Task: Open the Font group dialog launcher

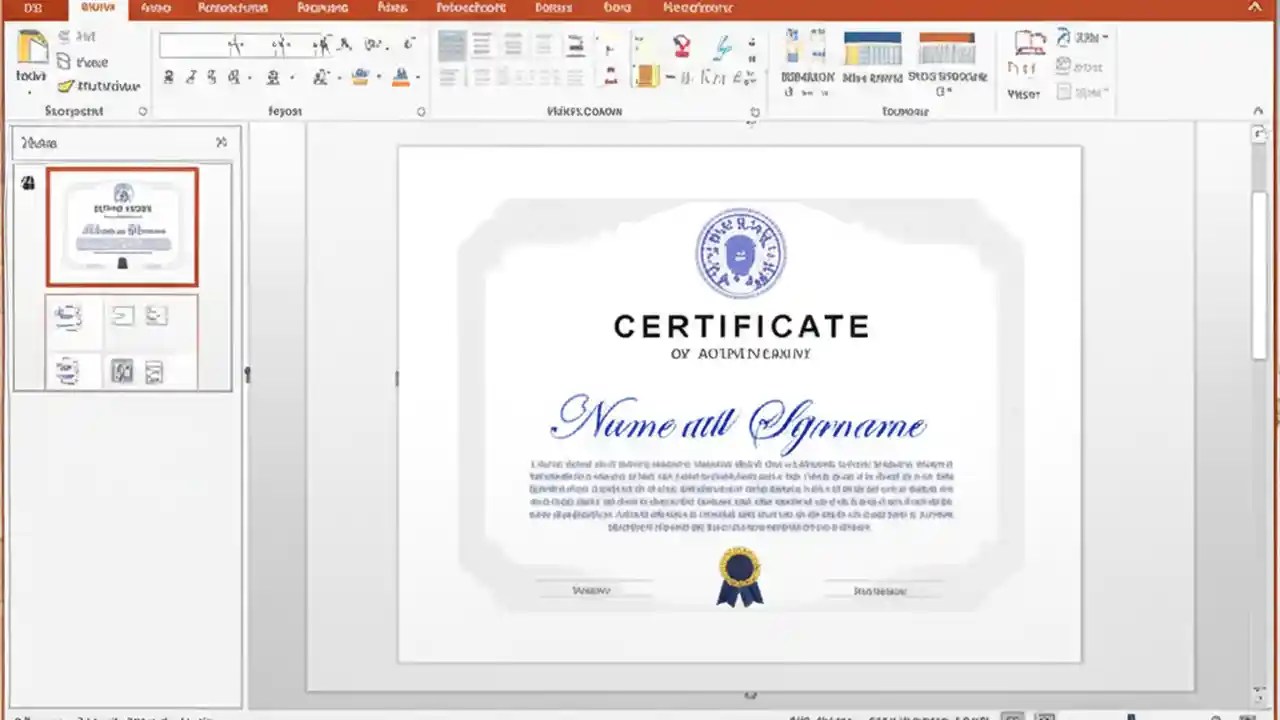Action: [420, 111]
